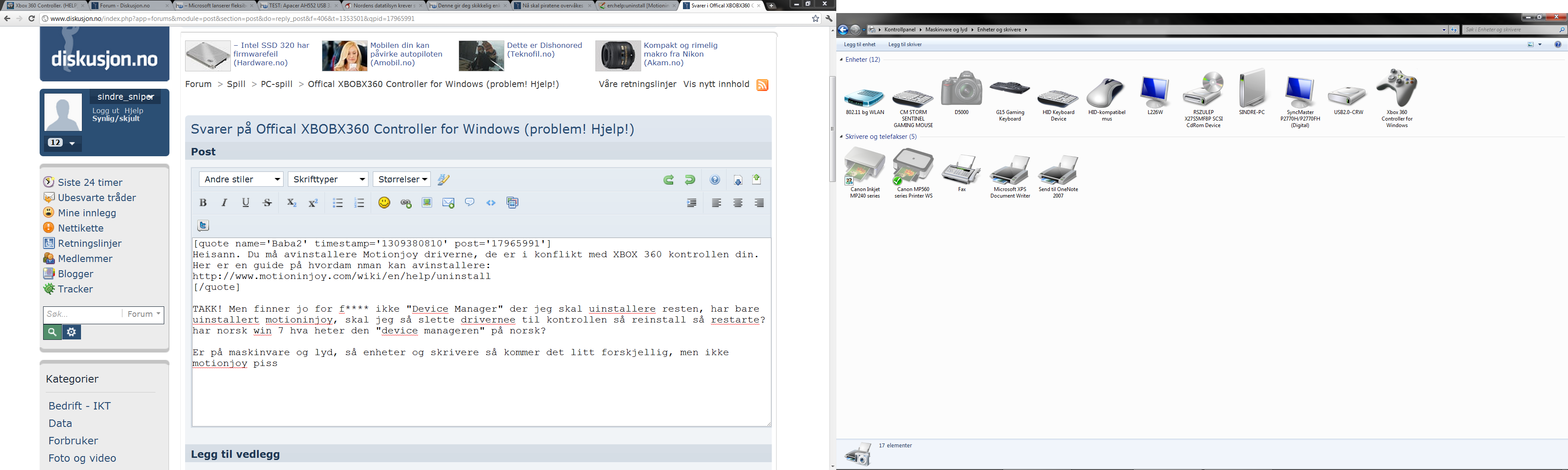
Task: Insert a hyperlink with chain icon
Action: pos(406,203)
